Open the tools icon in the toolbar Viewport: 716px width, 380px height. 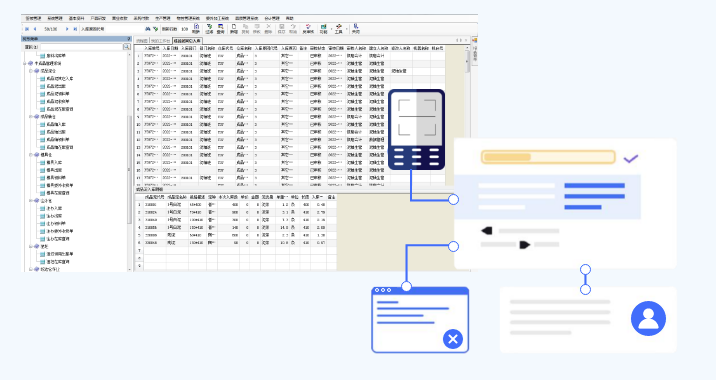coord(338,28)
